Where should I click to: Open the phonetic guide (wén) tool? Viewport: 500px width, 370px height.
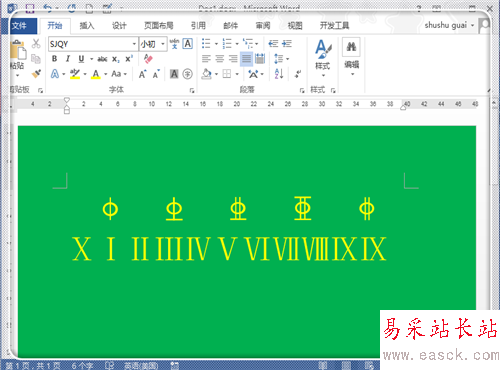click(174, 44)
